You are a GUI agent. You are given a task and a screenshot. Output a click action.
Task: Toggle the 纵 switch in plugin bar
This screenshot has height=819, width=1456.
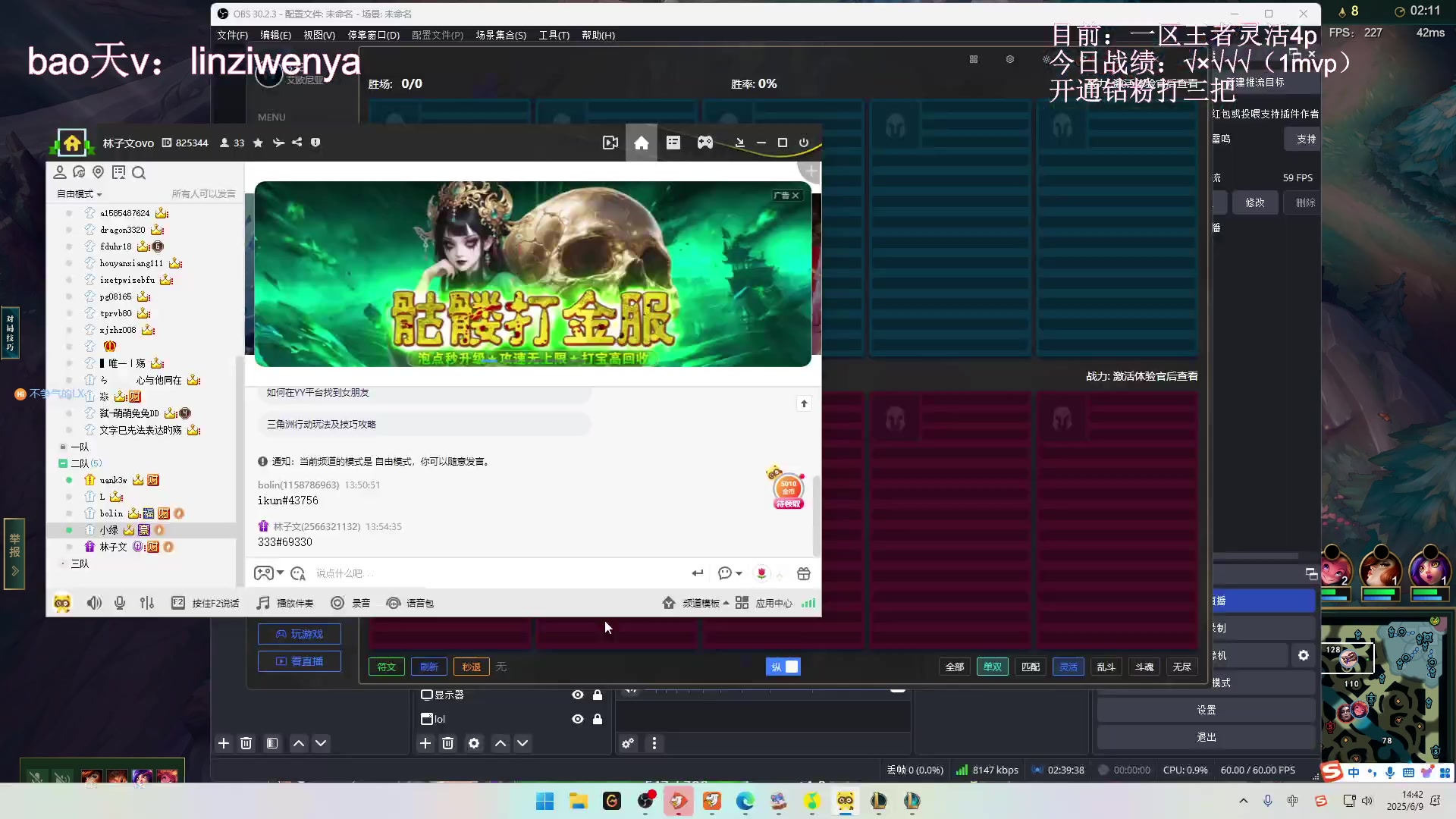[783, 667]
